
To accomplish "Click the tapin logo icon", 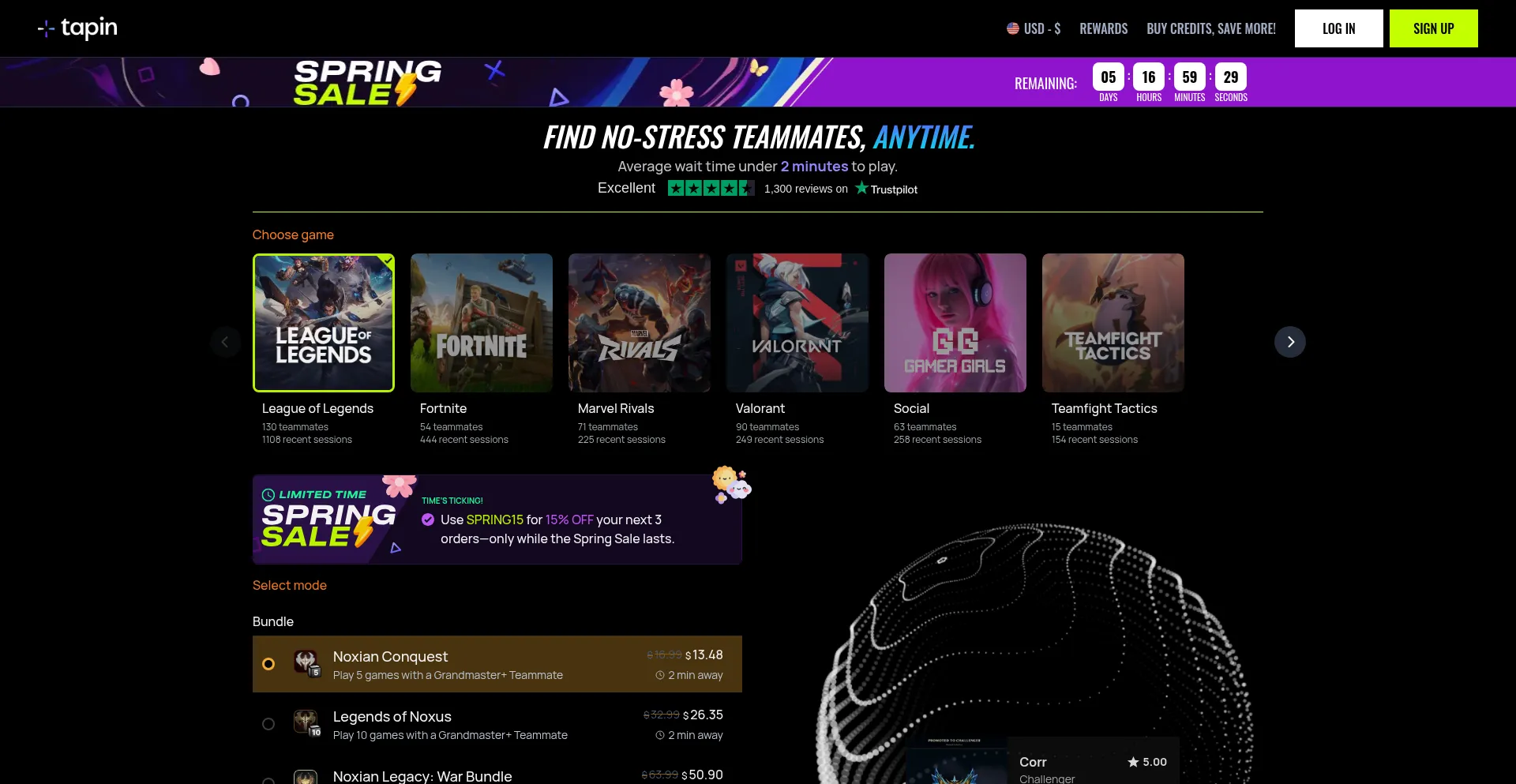I will 47,29.
